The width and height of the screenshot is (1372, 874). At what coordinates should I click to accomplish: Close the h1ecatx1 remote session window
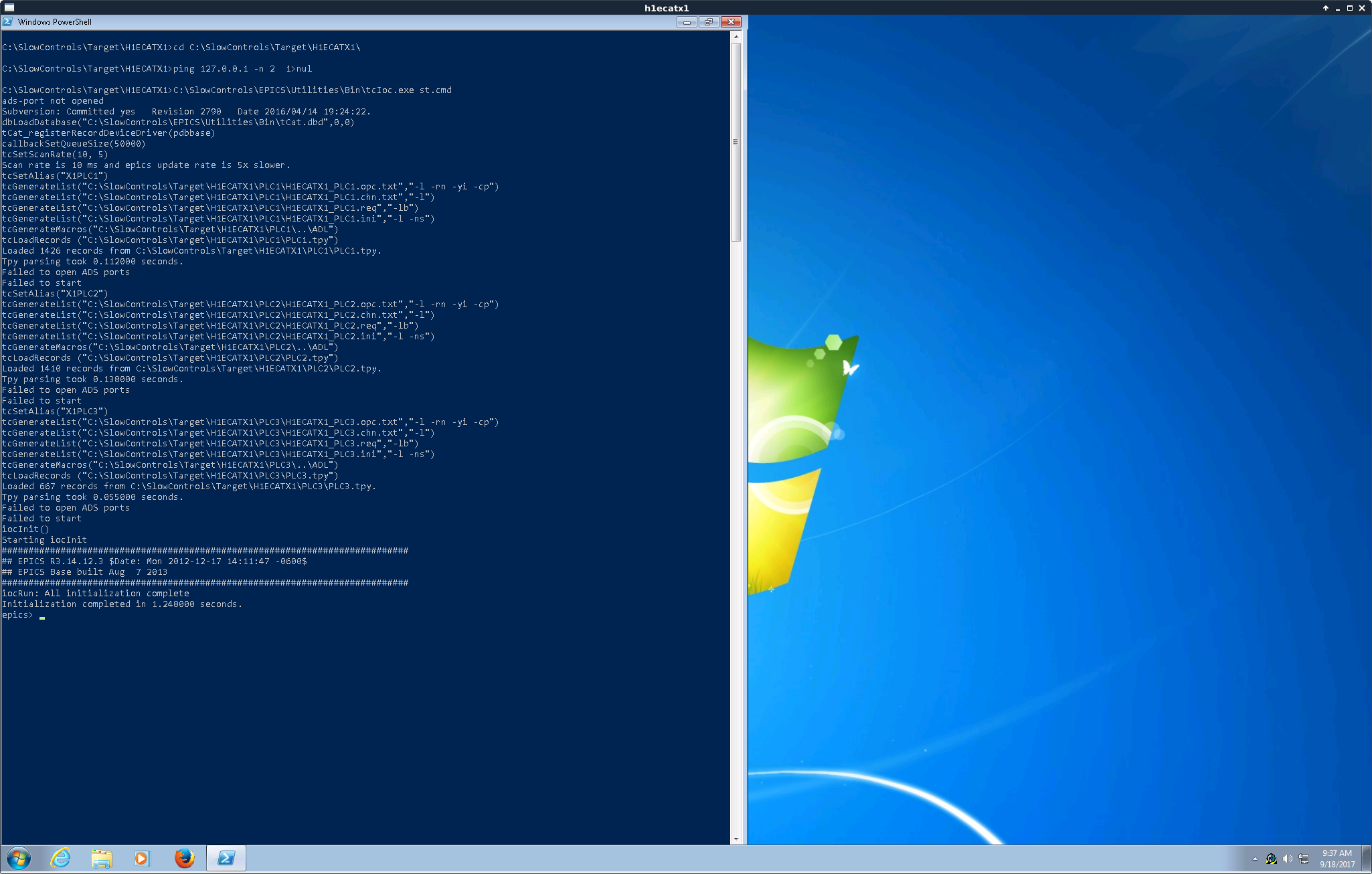pos(1362,8)
